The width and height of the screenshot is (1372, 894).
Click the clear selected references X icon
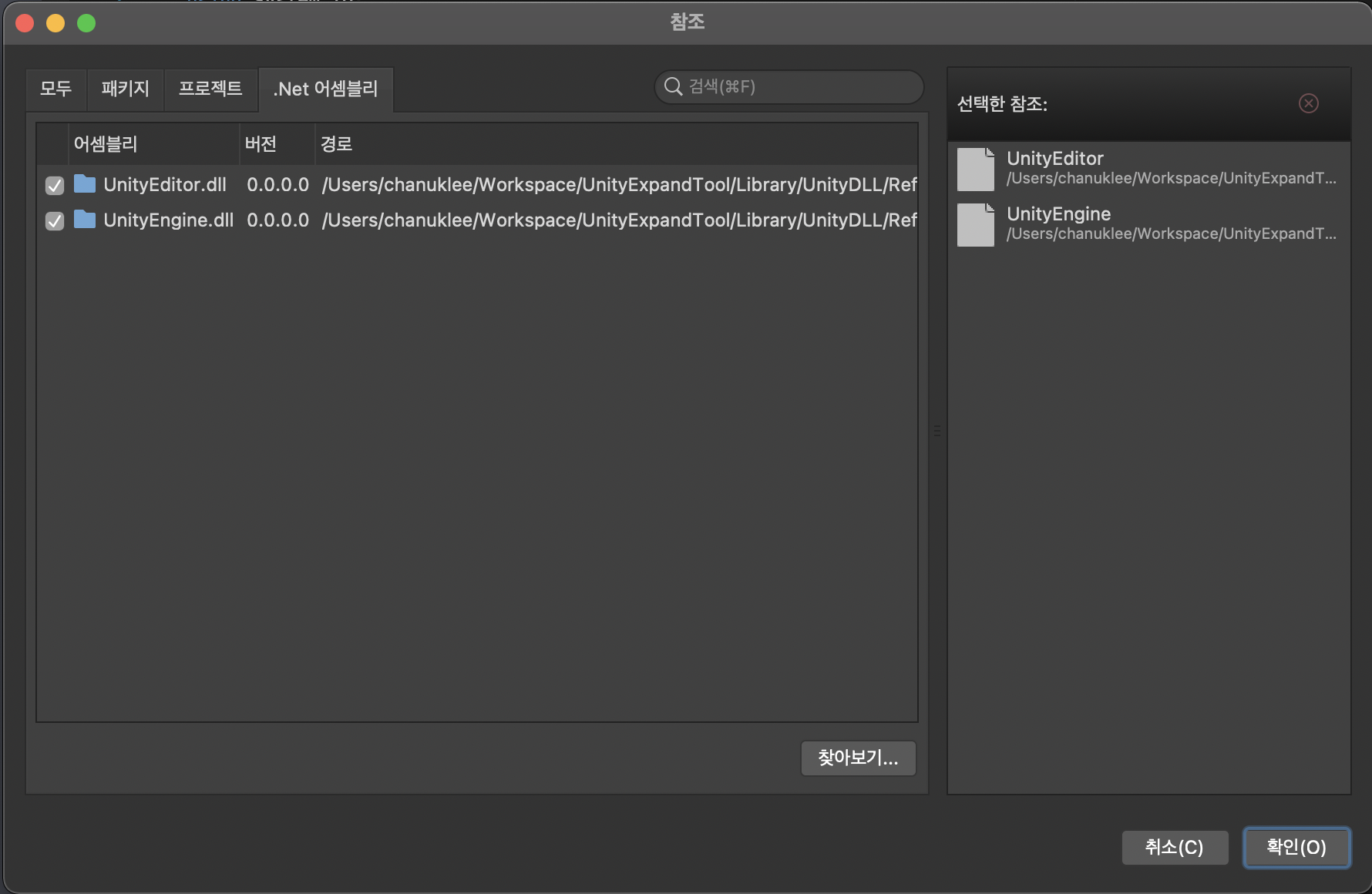coord(1309,103)
